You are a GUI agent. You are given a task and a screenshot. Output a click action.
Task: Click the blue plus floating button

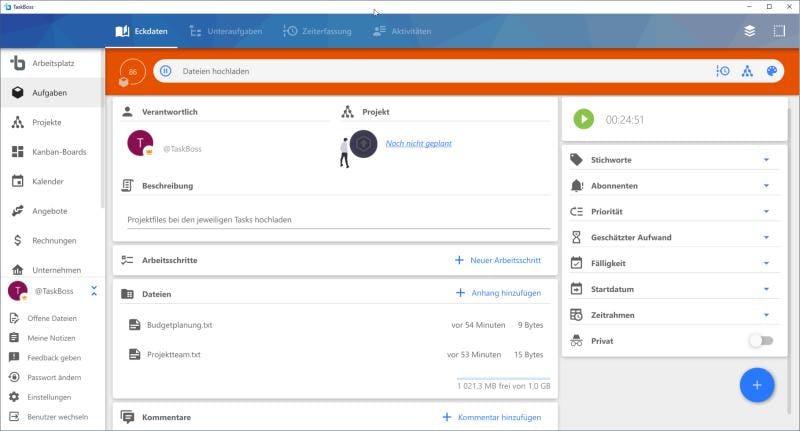(x=757, y=385)
